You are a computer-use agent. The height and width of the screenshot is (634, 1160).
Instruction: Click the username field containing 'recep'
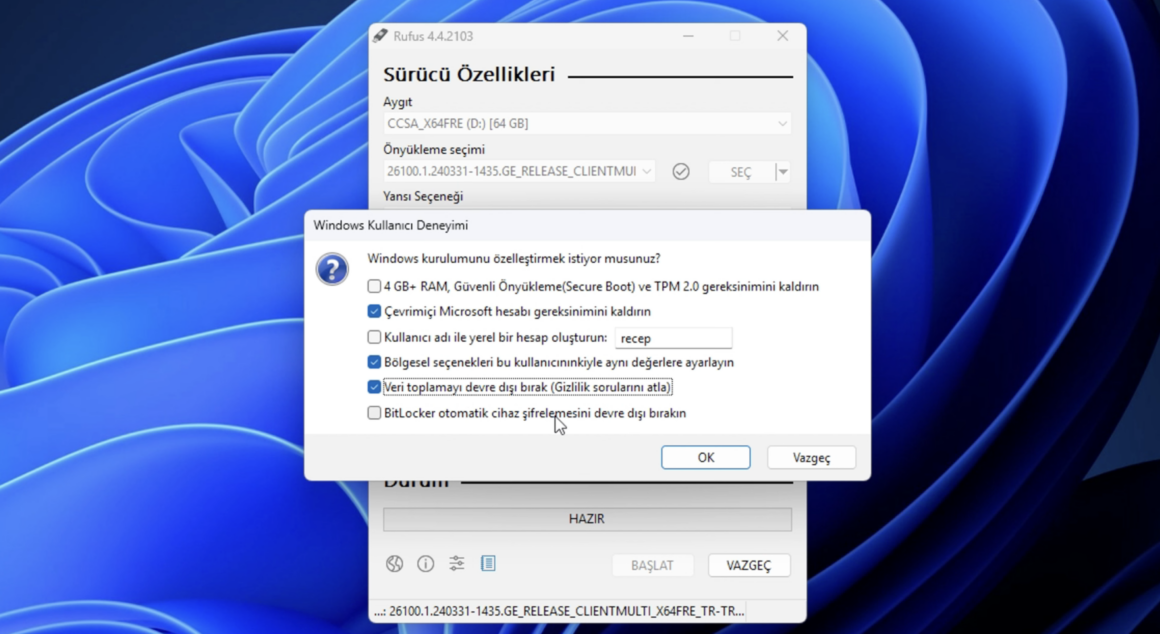(673, 338)
